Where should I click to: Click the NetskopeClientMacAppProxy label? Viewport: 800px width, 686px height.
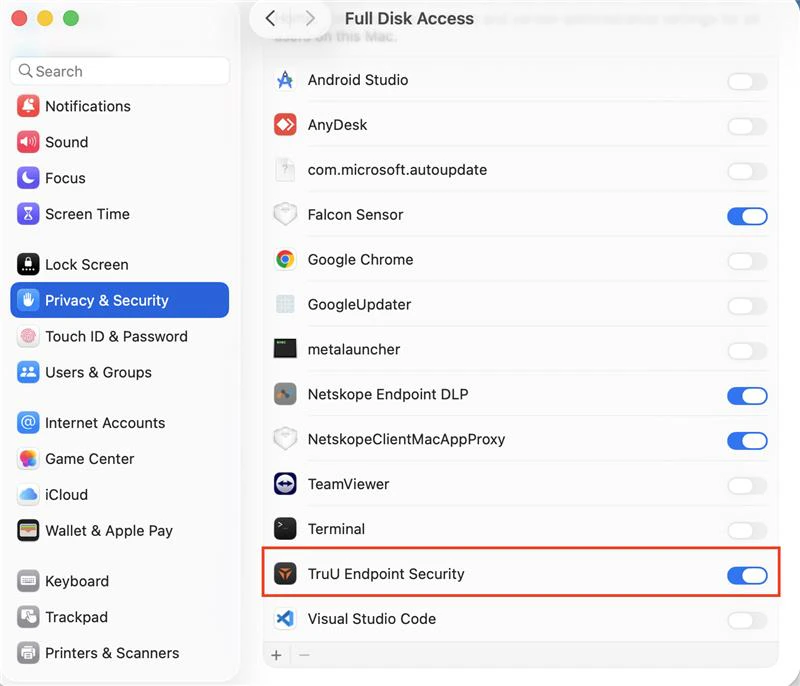(406, 439)
